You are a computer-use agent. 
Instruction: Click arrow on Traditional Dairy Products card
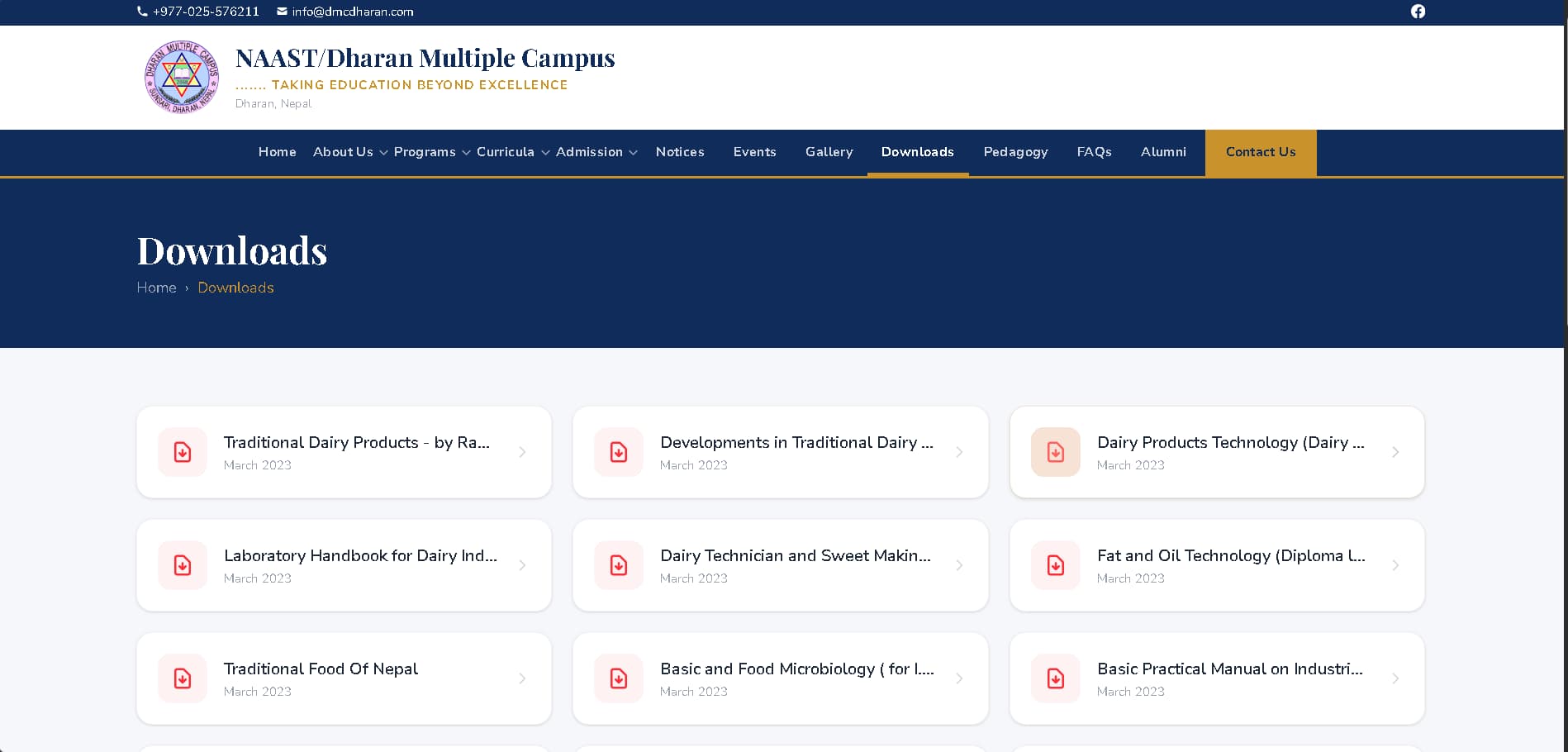522,452
